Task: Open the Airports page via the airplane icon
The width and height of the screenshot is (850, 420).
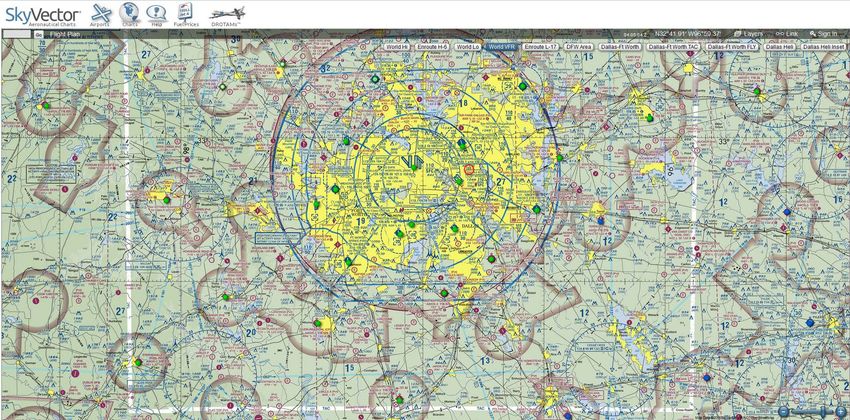Action: click(100, 14)
